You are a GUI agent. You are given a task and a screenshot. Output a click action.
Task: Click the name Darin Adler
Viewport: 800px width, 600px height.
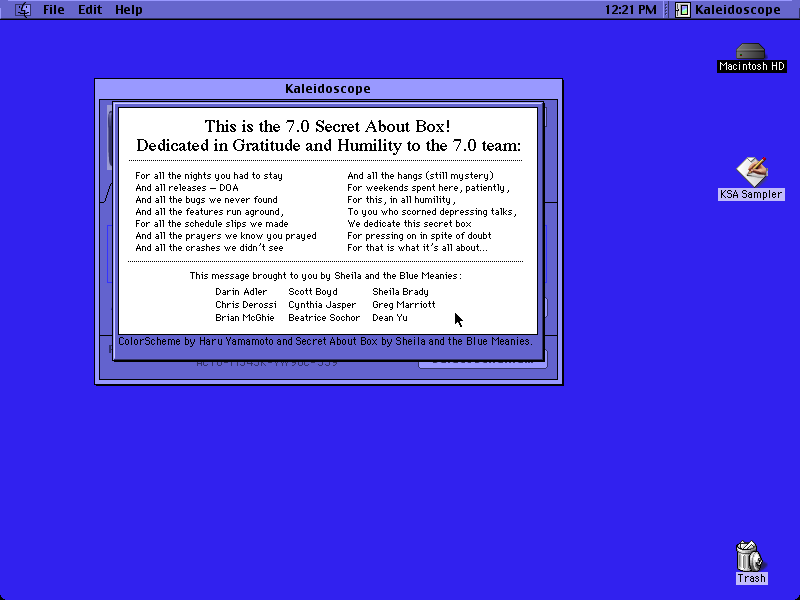[241, 292]
